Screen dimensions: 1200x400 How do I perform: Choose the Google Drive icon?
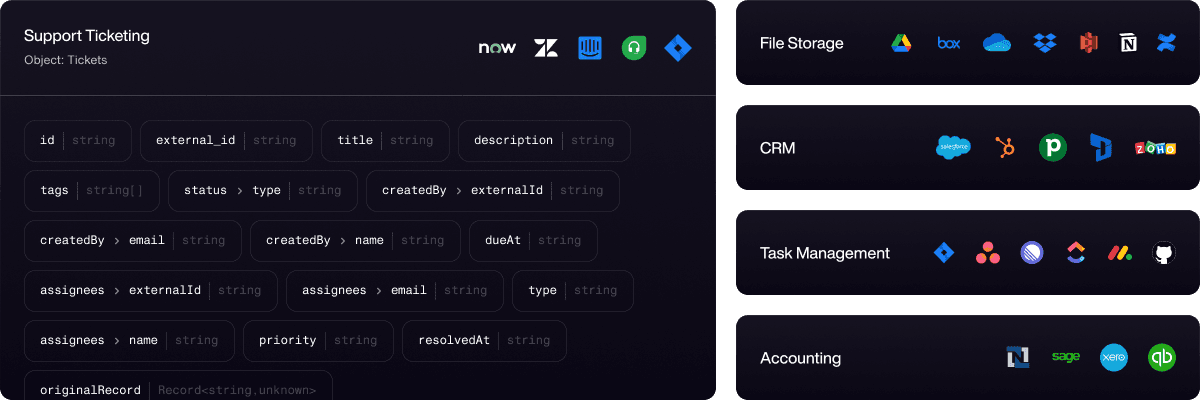901,43
